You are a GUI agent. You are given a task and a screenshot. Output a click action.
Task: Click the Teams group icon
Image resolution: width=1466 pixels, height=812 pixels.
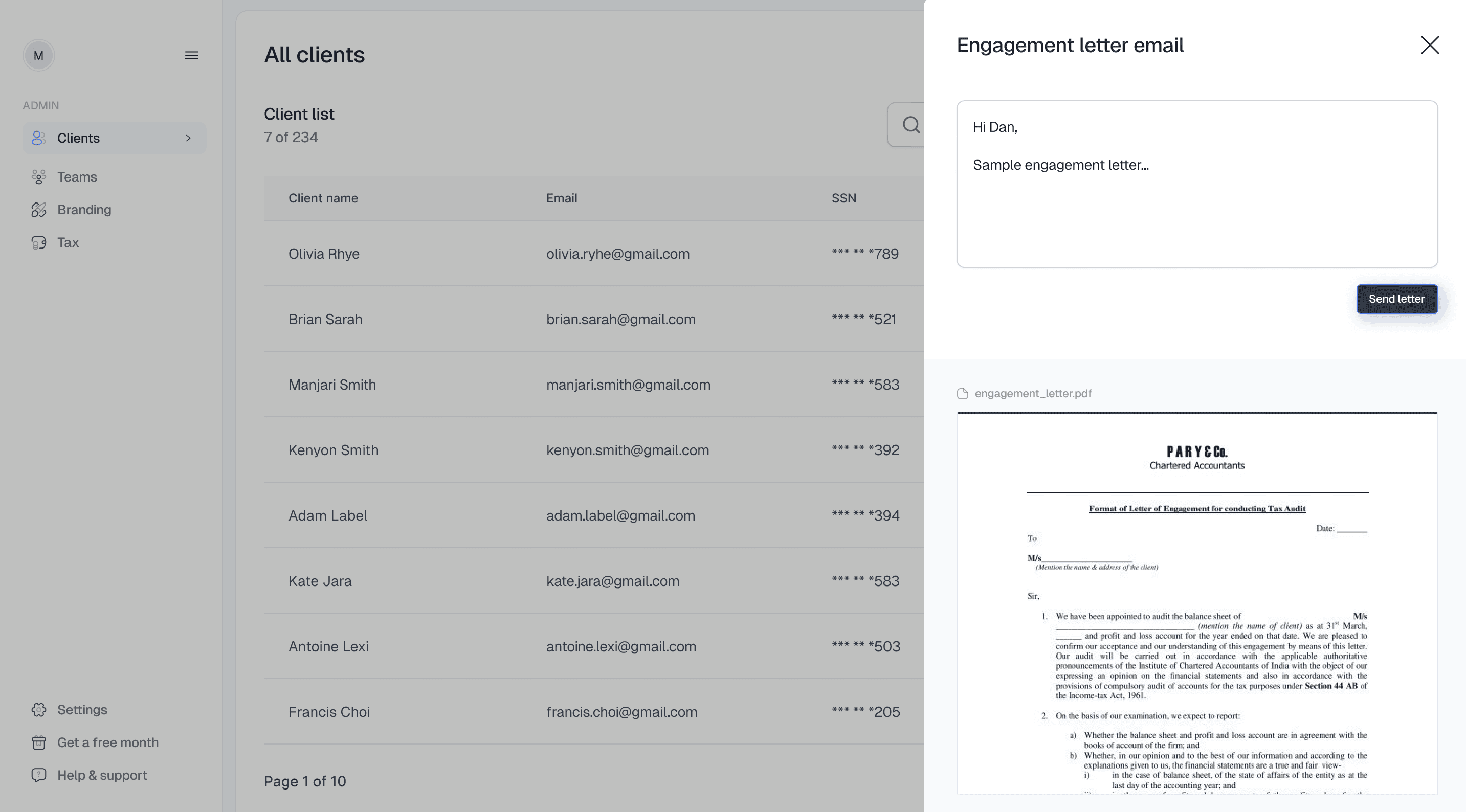pyautogui.click(x=39, y=177)
